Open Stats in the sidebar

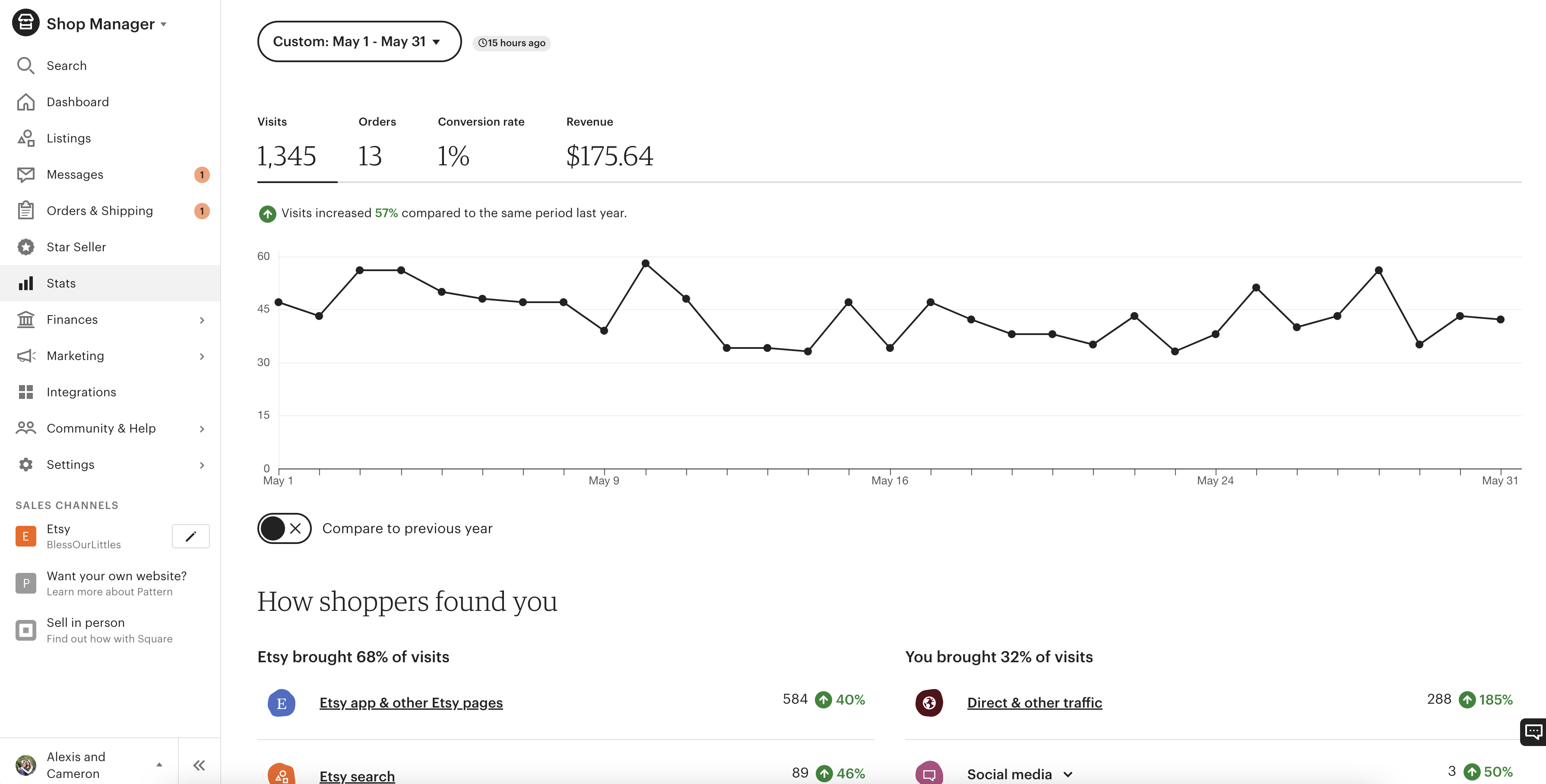click(110, 283)
